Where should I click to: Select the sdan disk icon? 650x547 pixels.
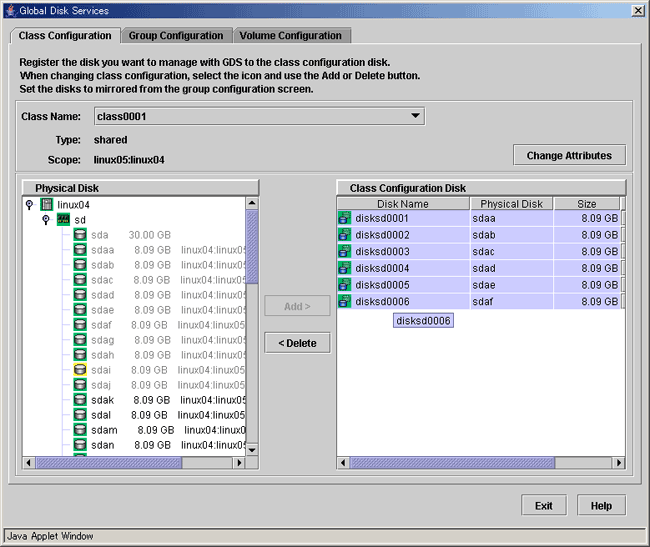80,445
